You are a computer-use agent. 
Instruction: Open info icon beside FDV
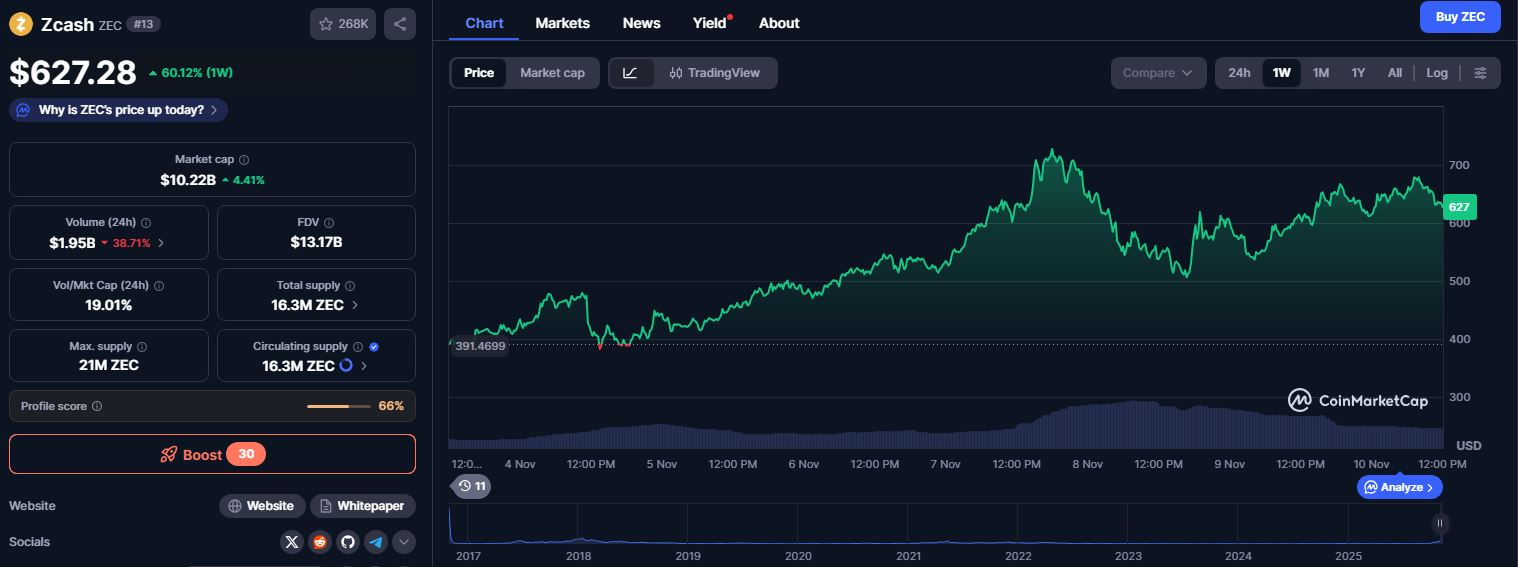pyautogui.click(x=329, y=223)
